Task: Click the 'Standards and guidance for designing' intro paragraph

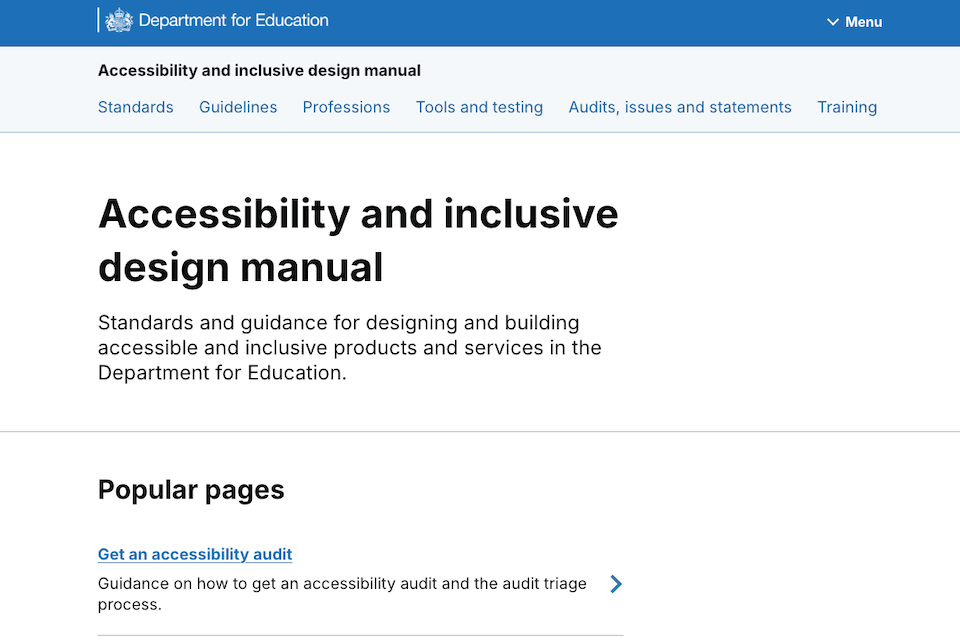Action: coord(350,348)
